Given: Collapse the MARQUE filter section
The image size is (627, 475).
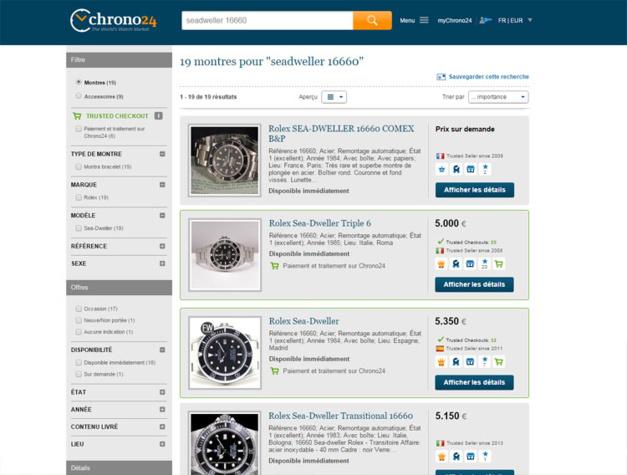Looking at the screenshot, I should pos(162,184).
